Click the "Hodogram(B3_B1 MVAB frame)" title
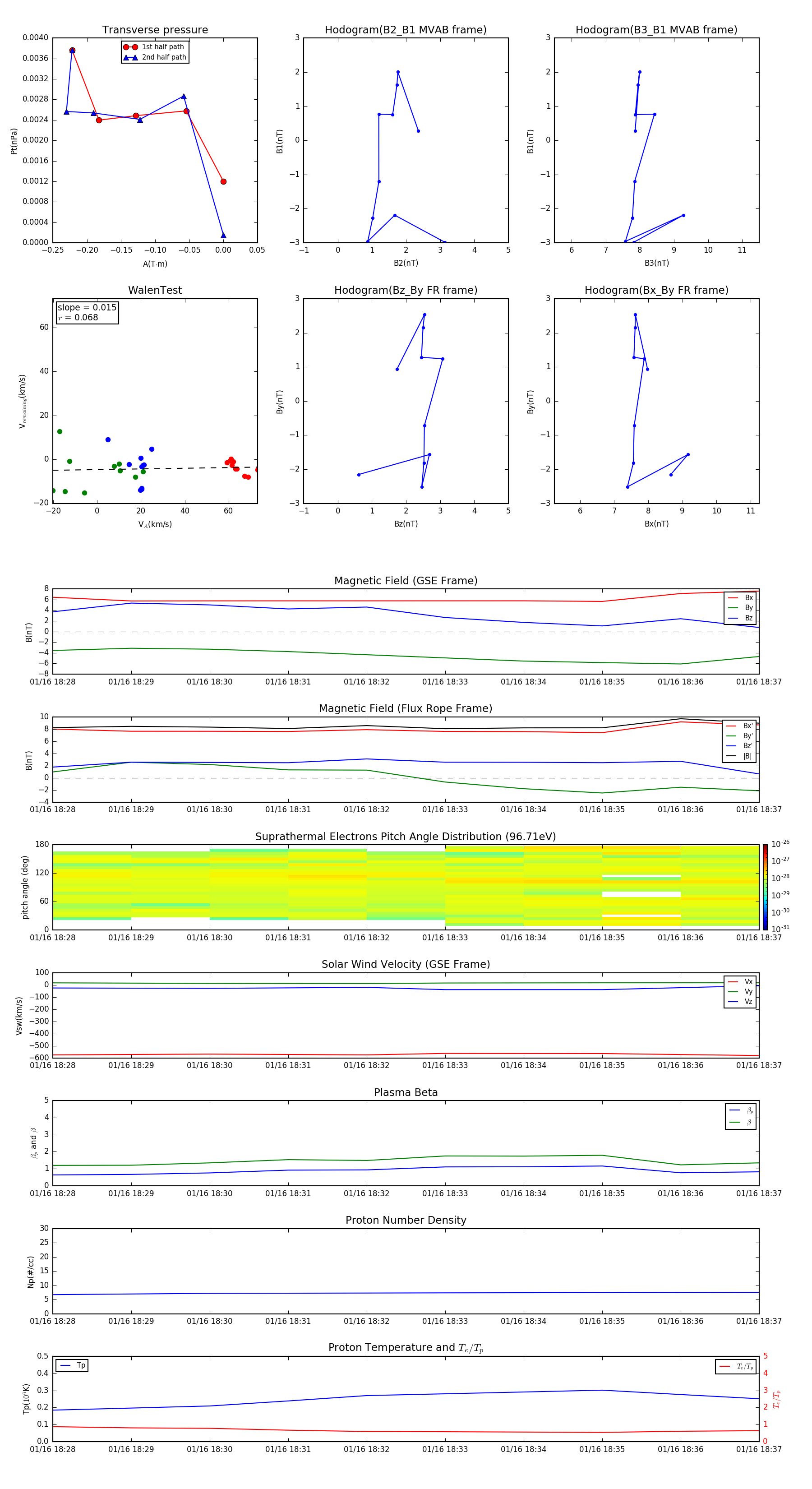Viewport: 812px width, 1489px height. (656, 30)
